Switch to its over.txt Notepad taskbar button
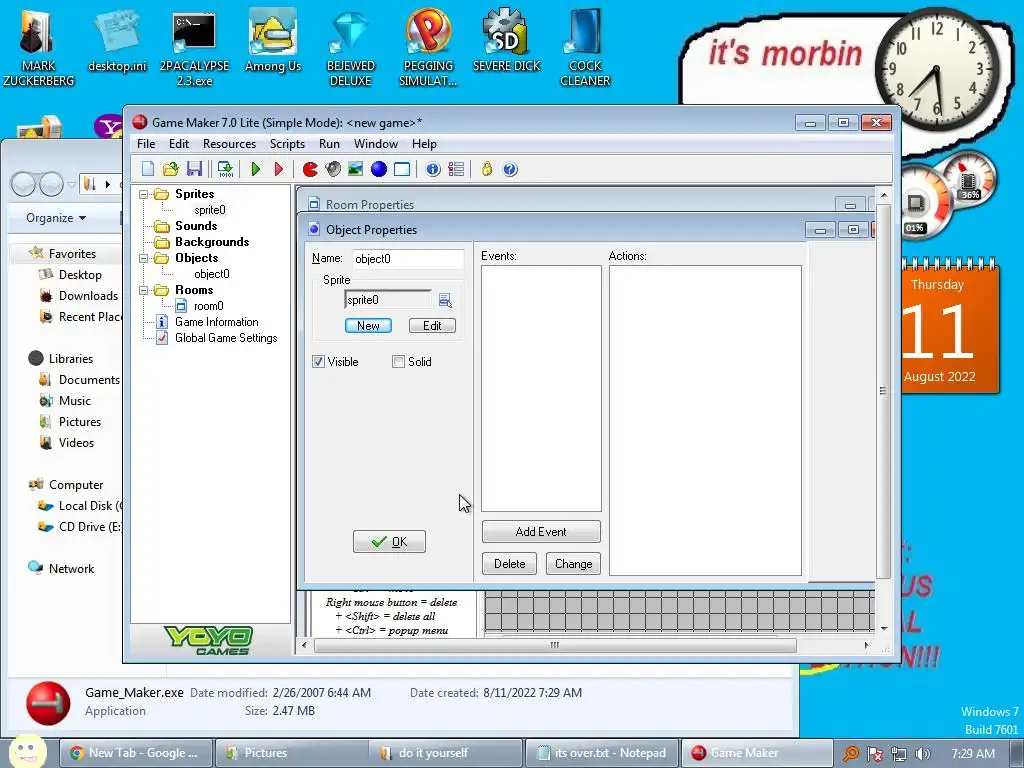This screenshot has height=768, width=1024. coord(602,753)
